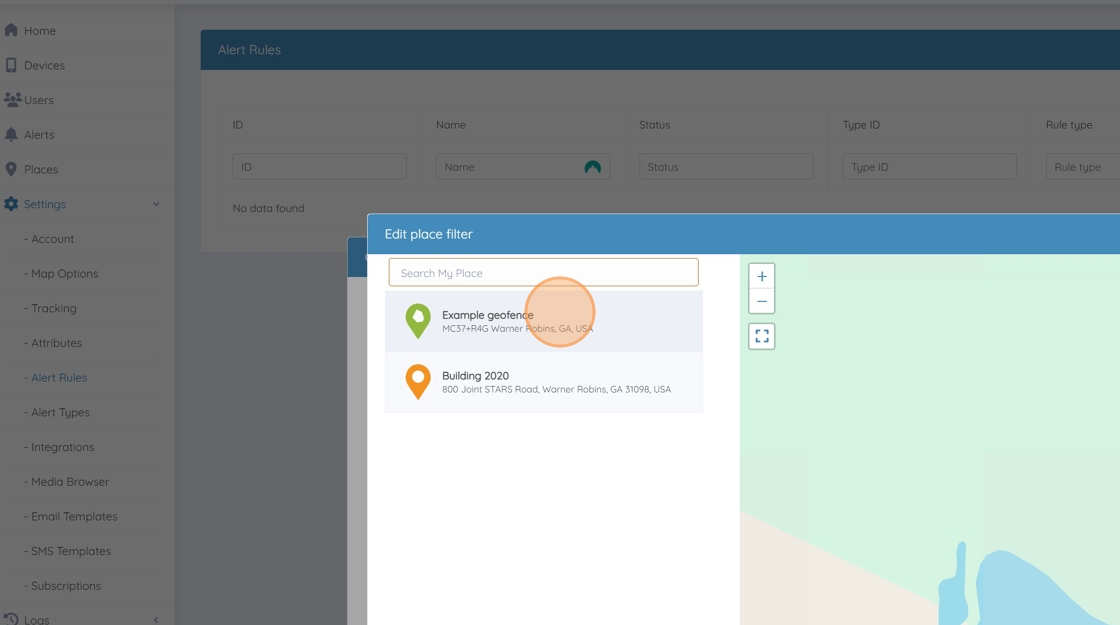Open the Logs section
1120x625 pixels.
(36, 620)
